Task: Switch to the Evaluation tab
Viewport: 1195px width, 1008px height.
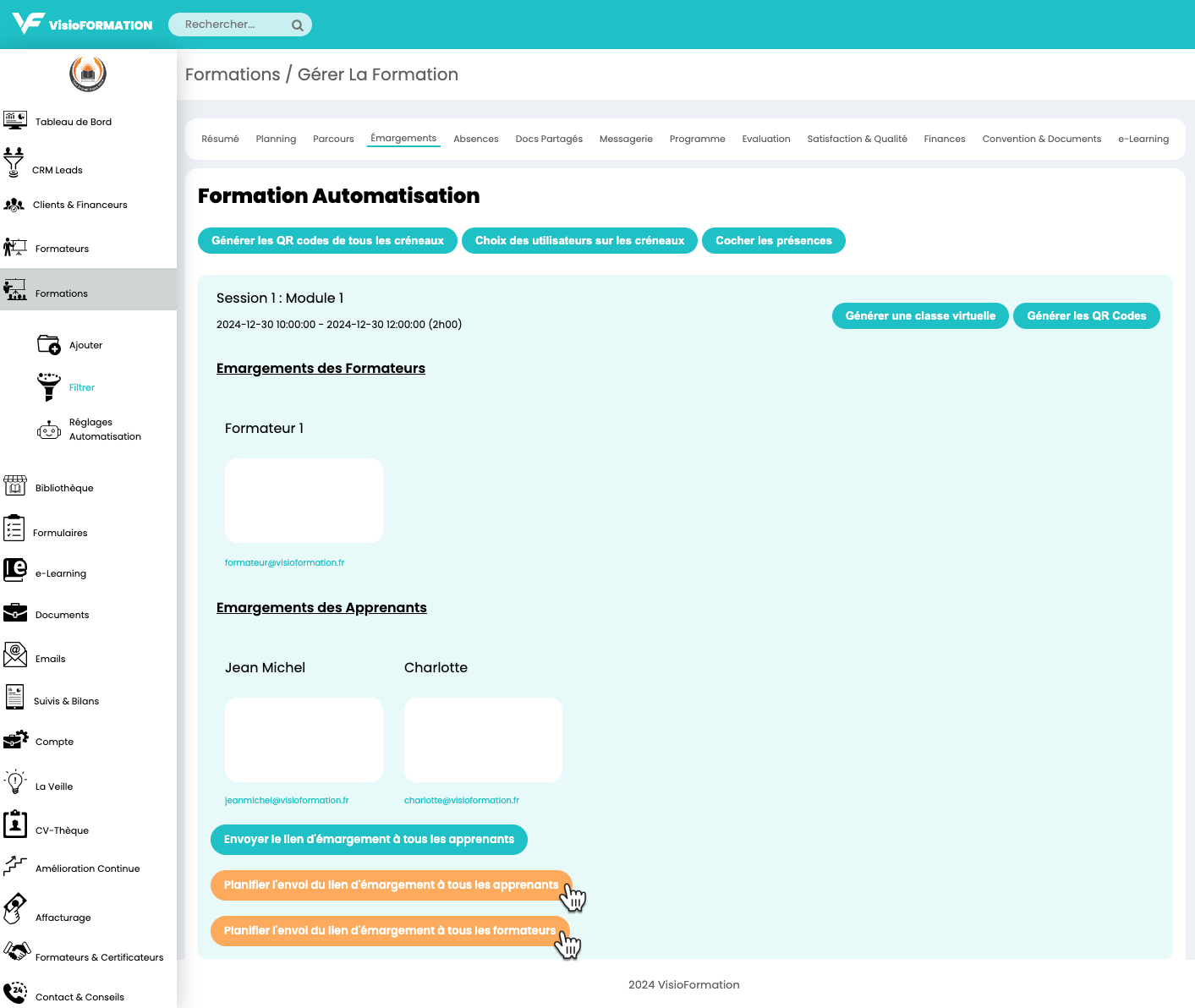Action: [766, 139]
